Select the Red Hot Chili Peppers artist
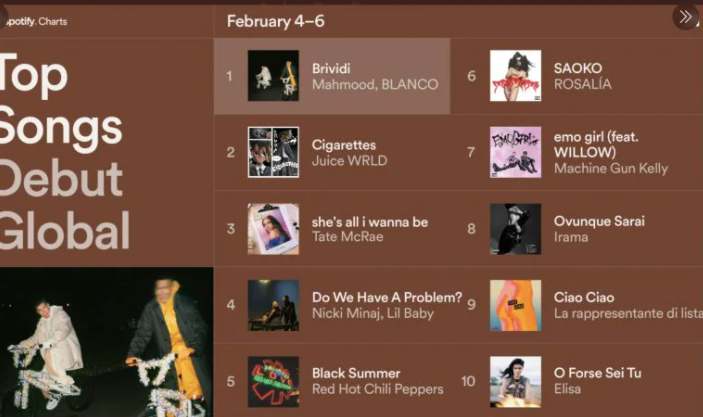703x417 pixels. click(377, 389)
